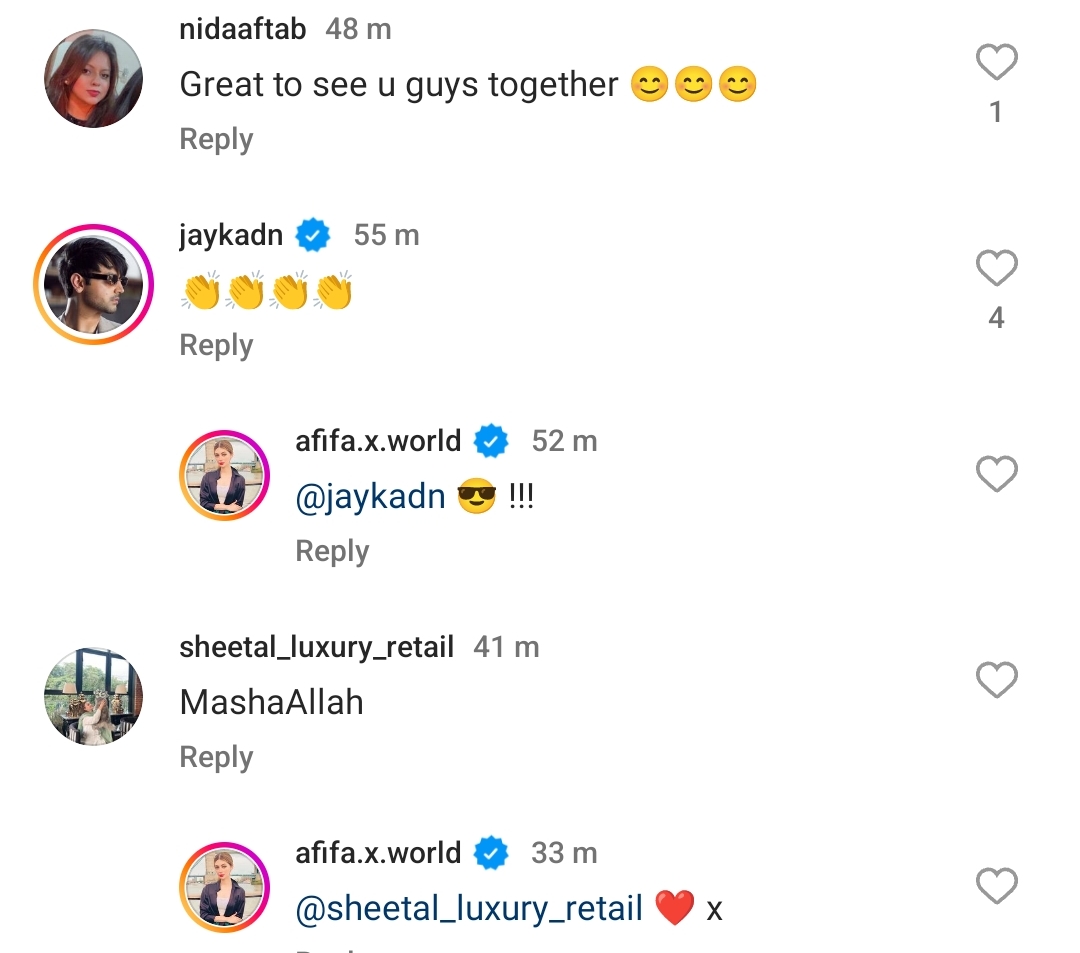Like jaykadn's clapping emoji comment
1080x953 pixels.
click(x=996, y=268)
